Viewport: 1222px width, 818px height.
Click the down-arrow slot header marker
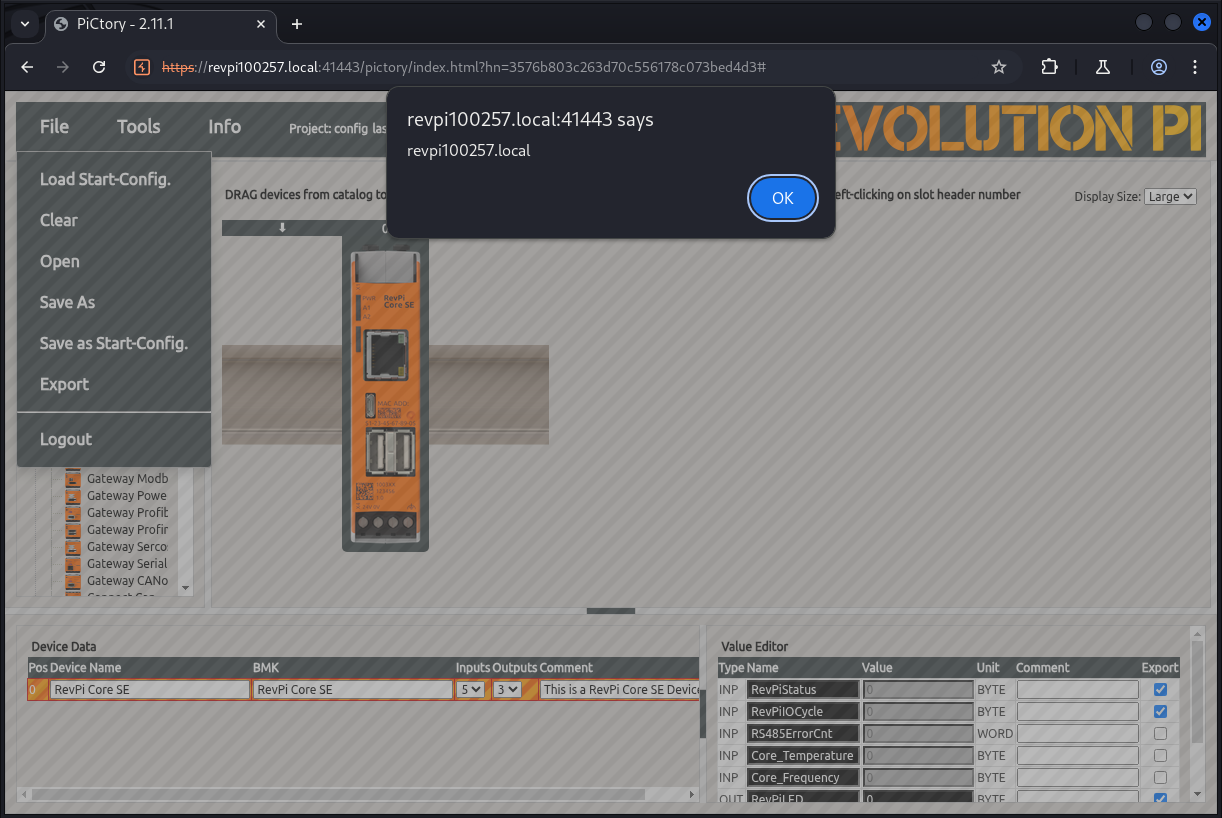pos(282,228)
